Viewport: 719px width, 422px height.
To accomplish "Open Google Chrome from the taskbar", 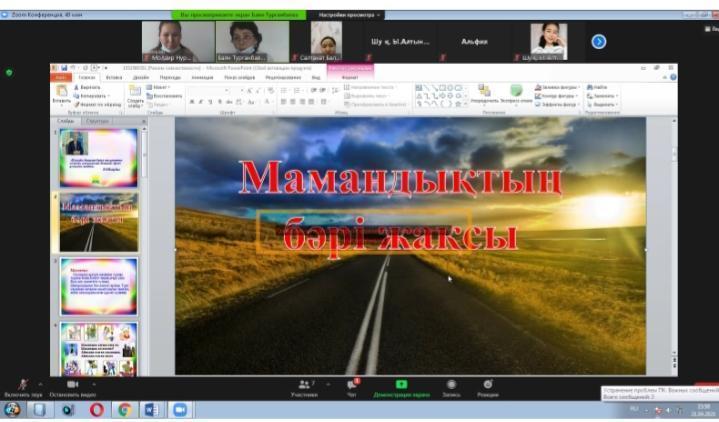I will coord(124,409).
